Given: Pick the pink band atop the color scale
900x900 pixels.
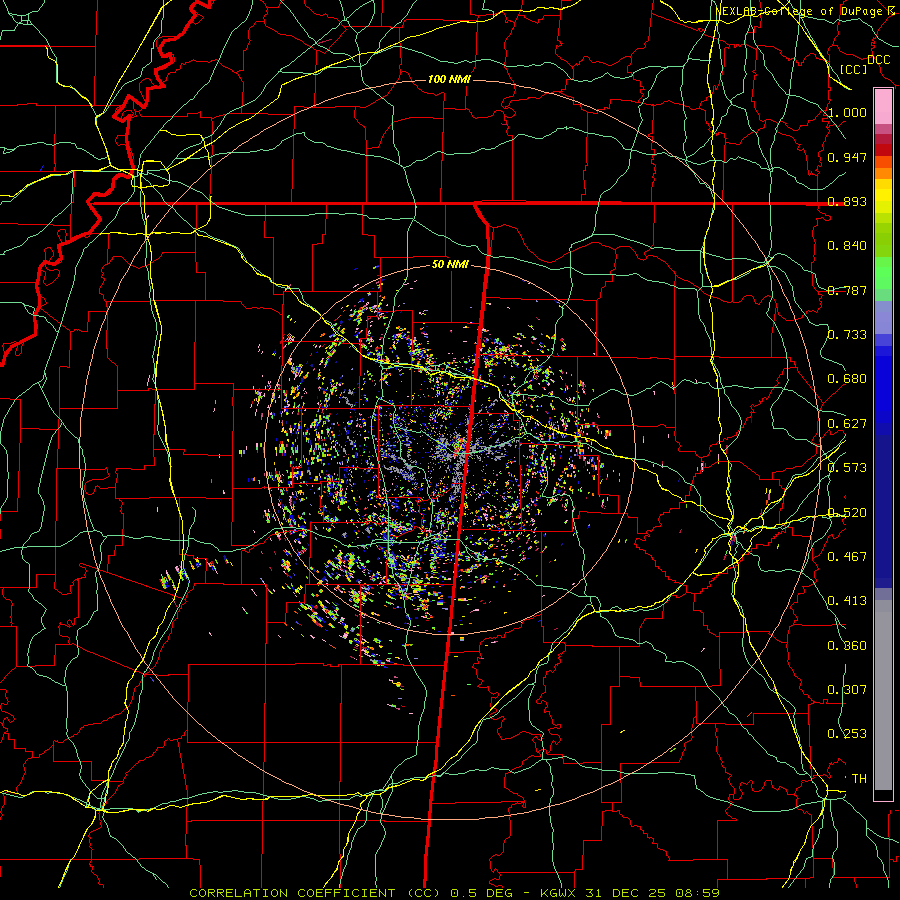Looking at the screenshot, I should click(883, 107).
